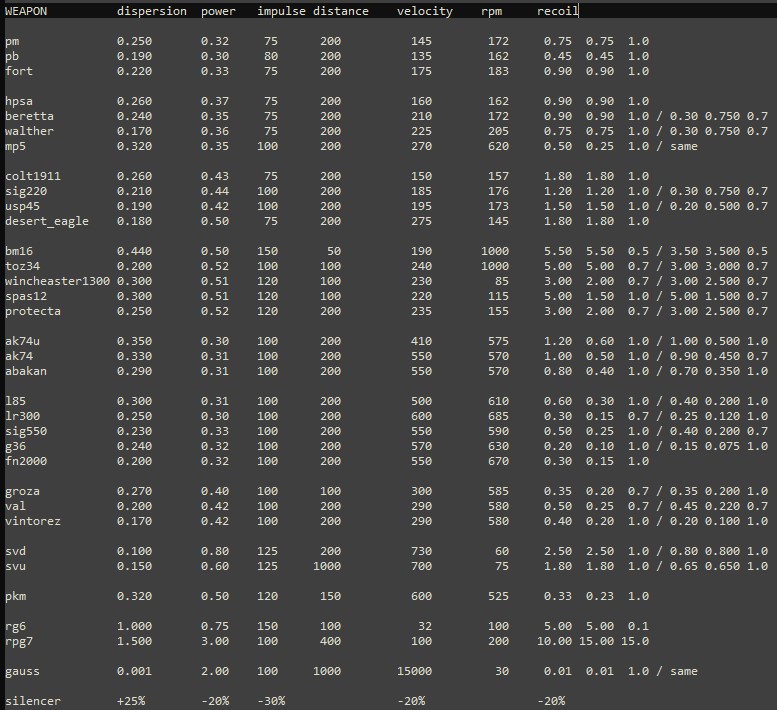Click silencer impulse value -30%
The image size is (777, 710).
pyautogui.click(x=271, y=701)
